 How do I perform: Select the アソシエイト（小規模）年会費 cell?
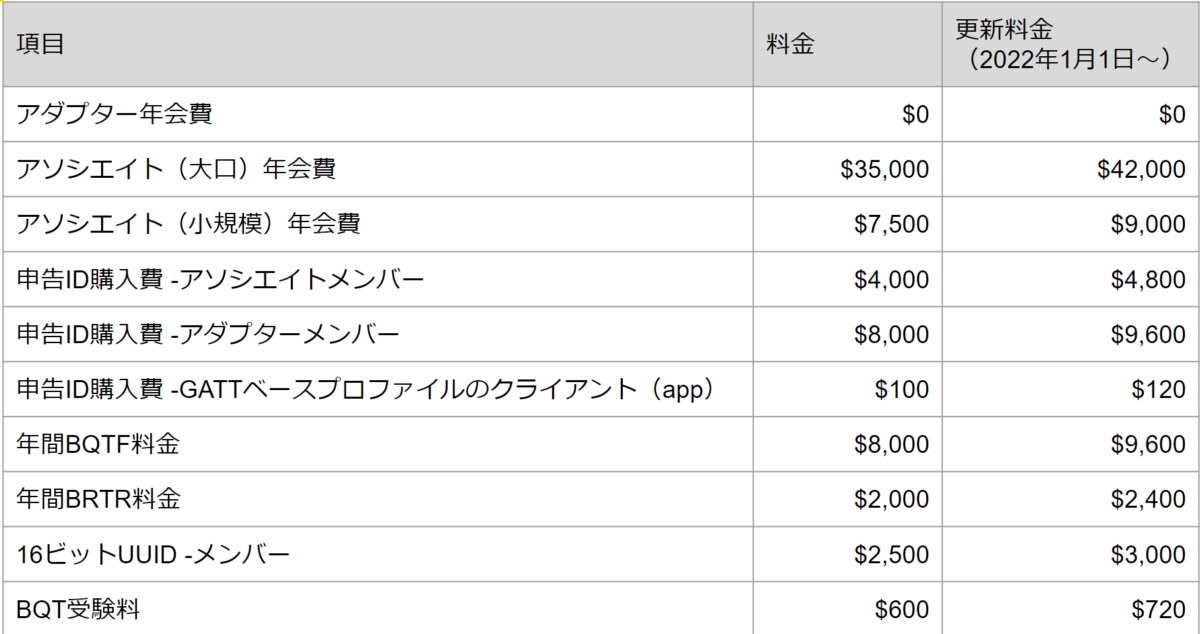(x=377, y=225)
